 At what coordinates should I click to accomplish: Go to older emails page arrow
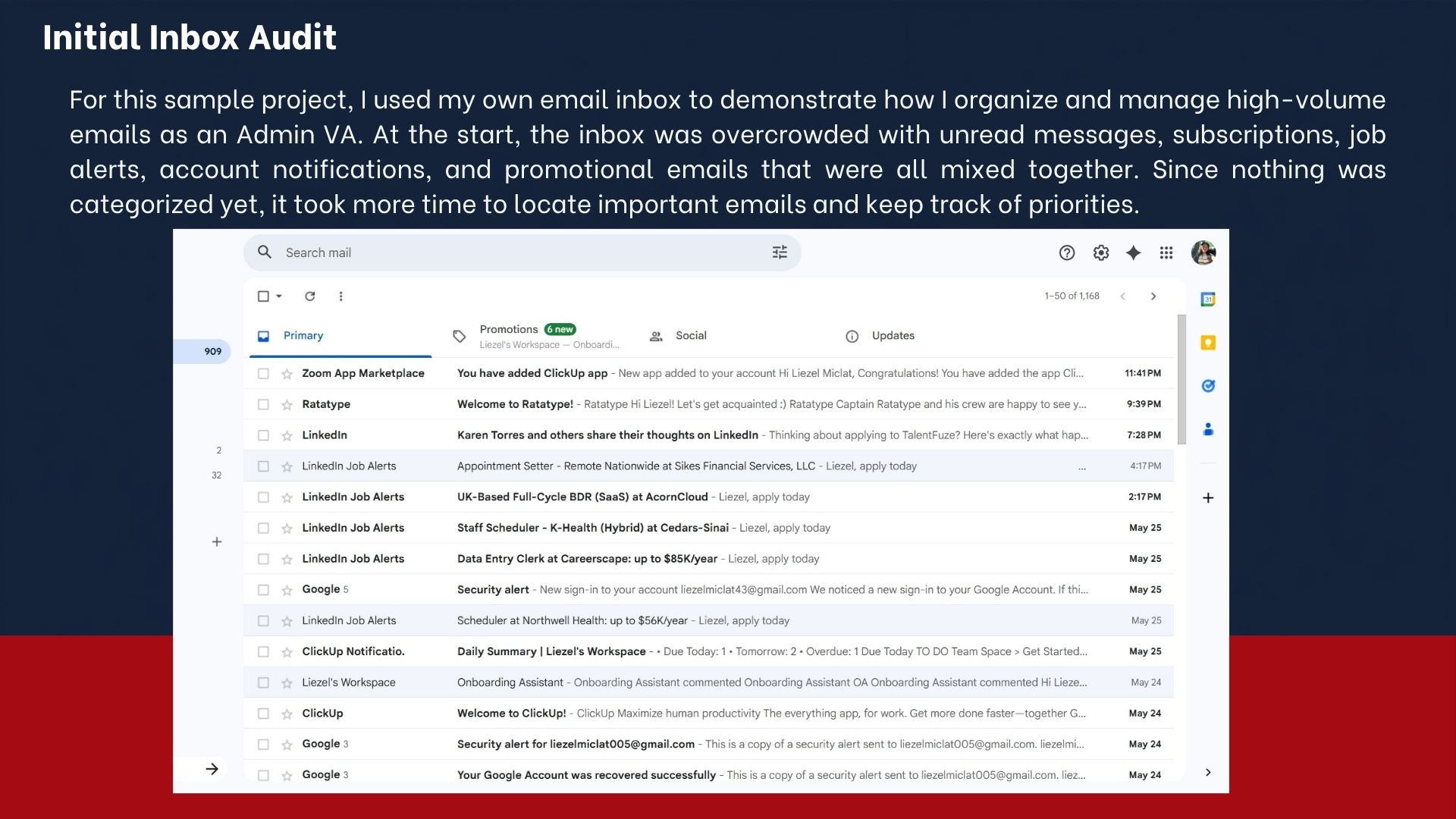tap(1153, 296)
